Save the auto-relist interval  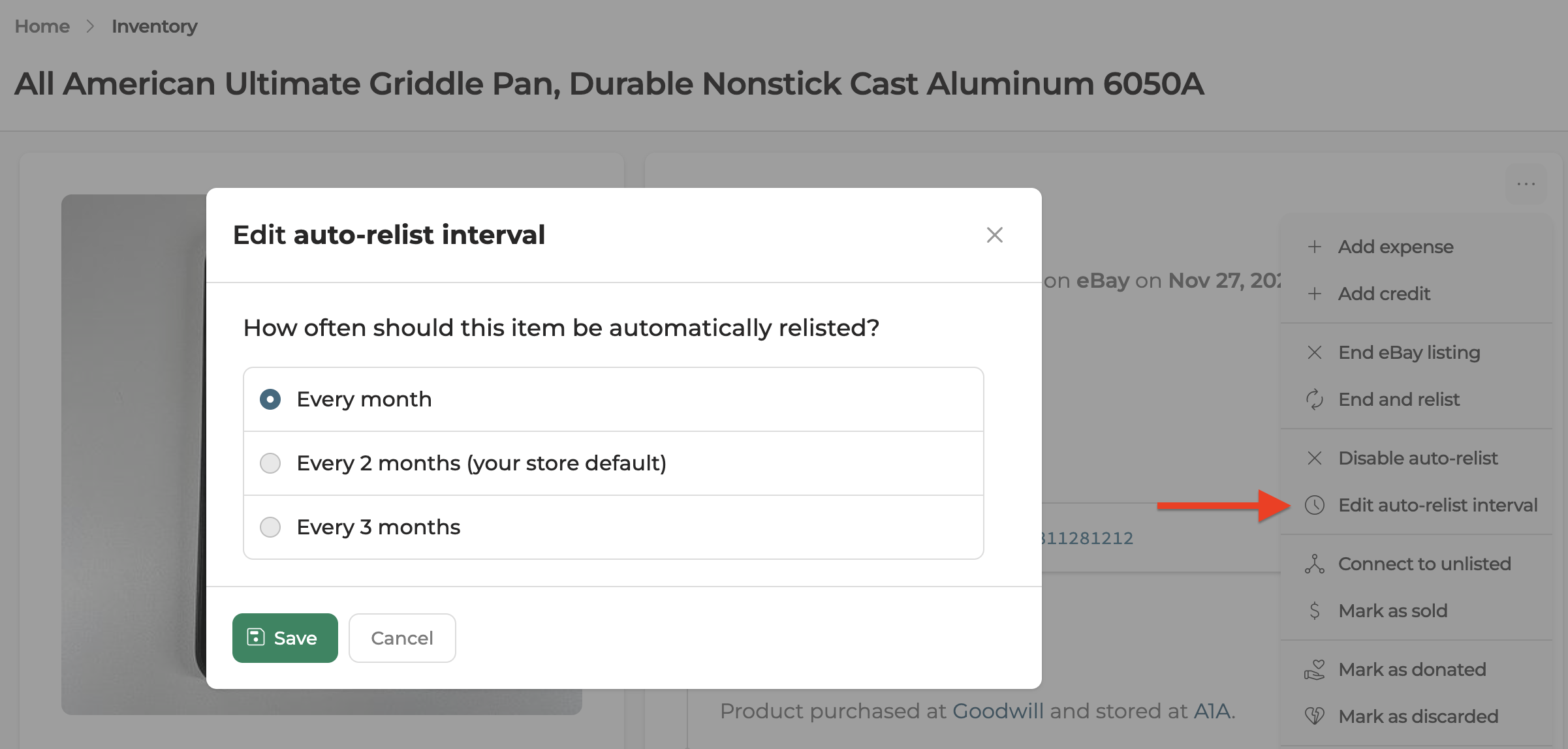coord(285,638)
